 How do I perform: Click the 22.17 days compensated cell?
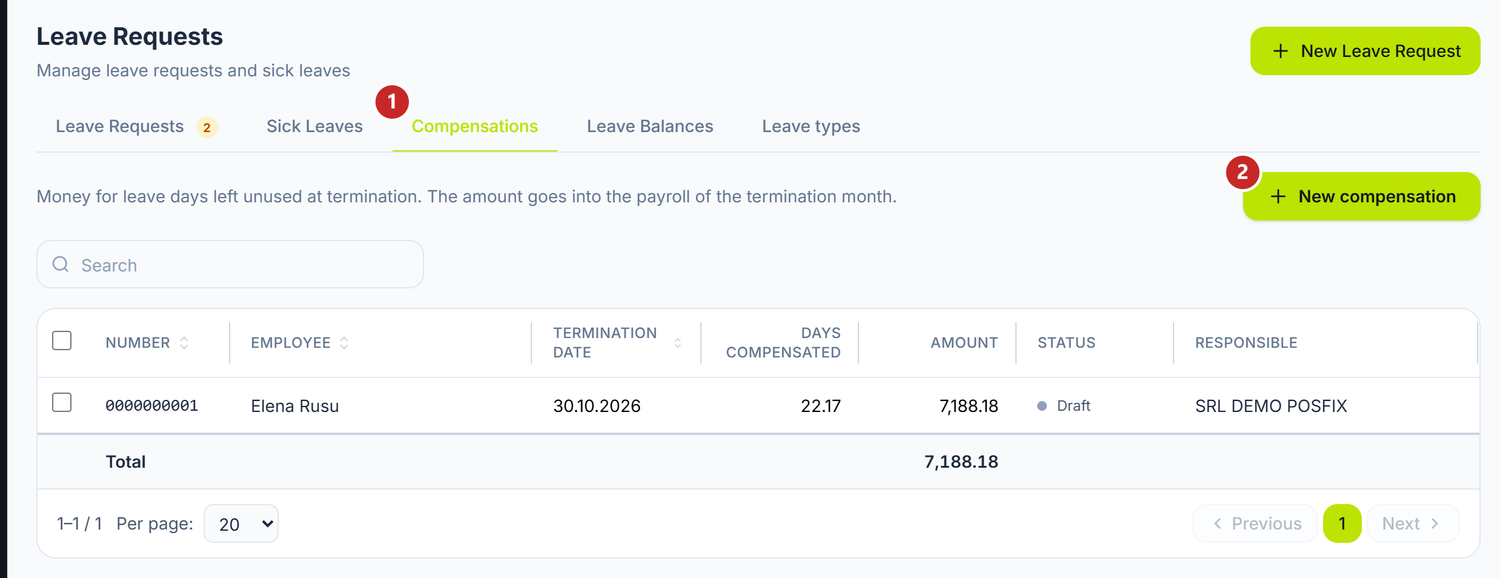pos(821,406)
